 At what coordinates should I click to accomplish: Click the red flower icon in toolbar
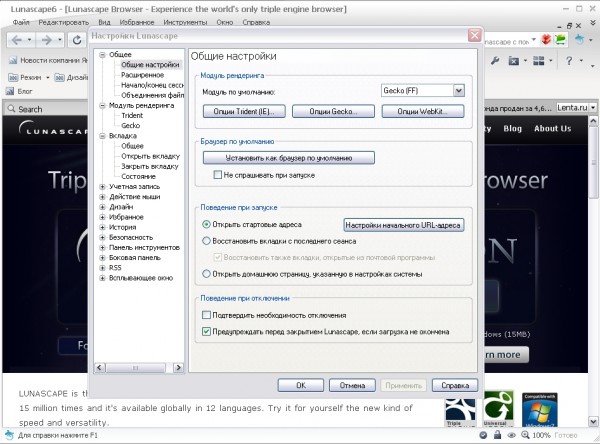tap(546, 39)
